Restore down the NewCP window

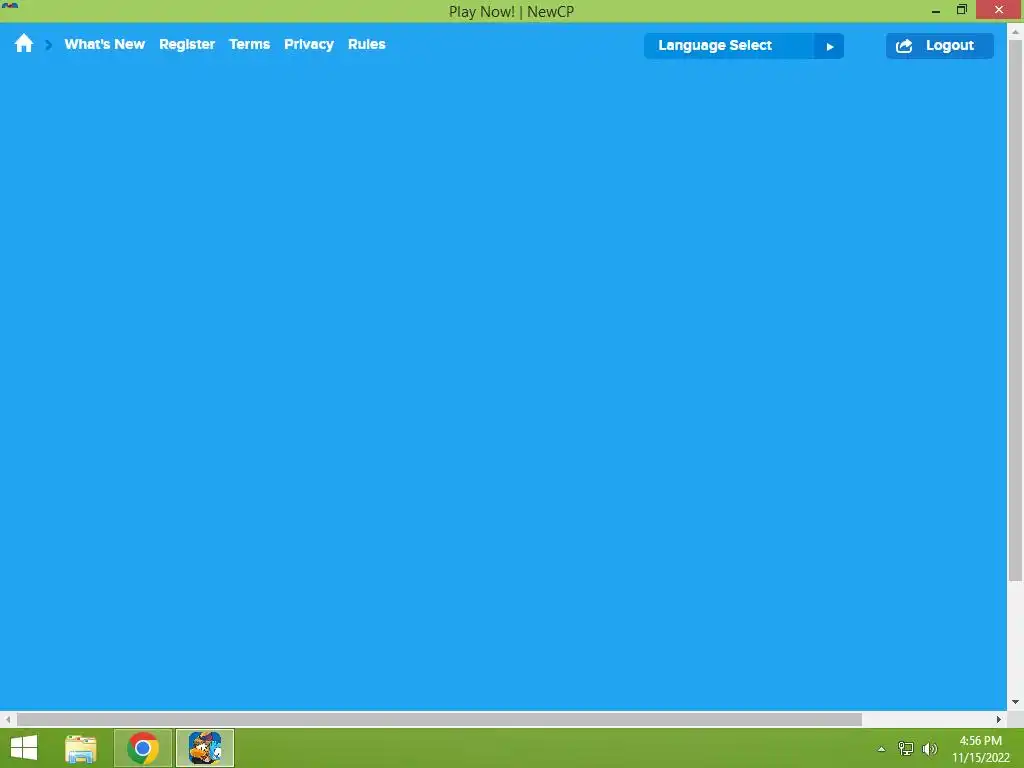coord(962,10)
